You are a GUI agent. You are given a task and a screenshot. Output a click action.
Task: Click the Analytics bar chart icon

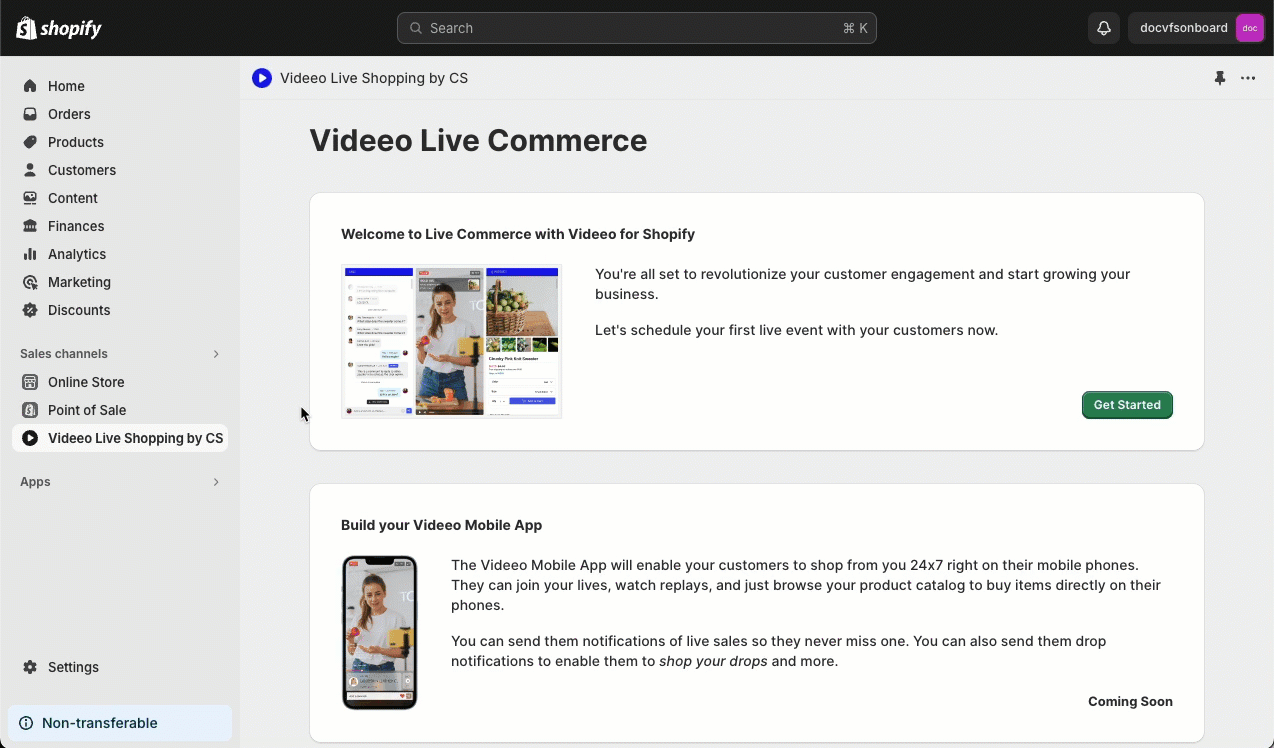30,254
